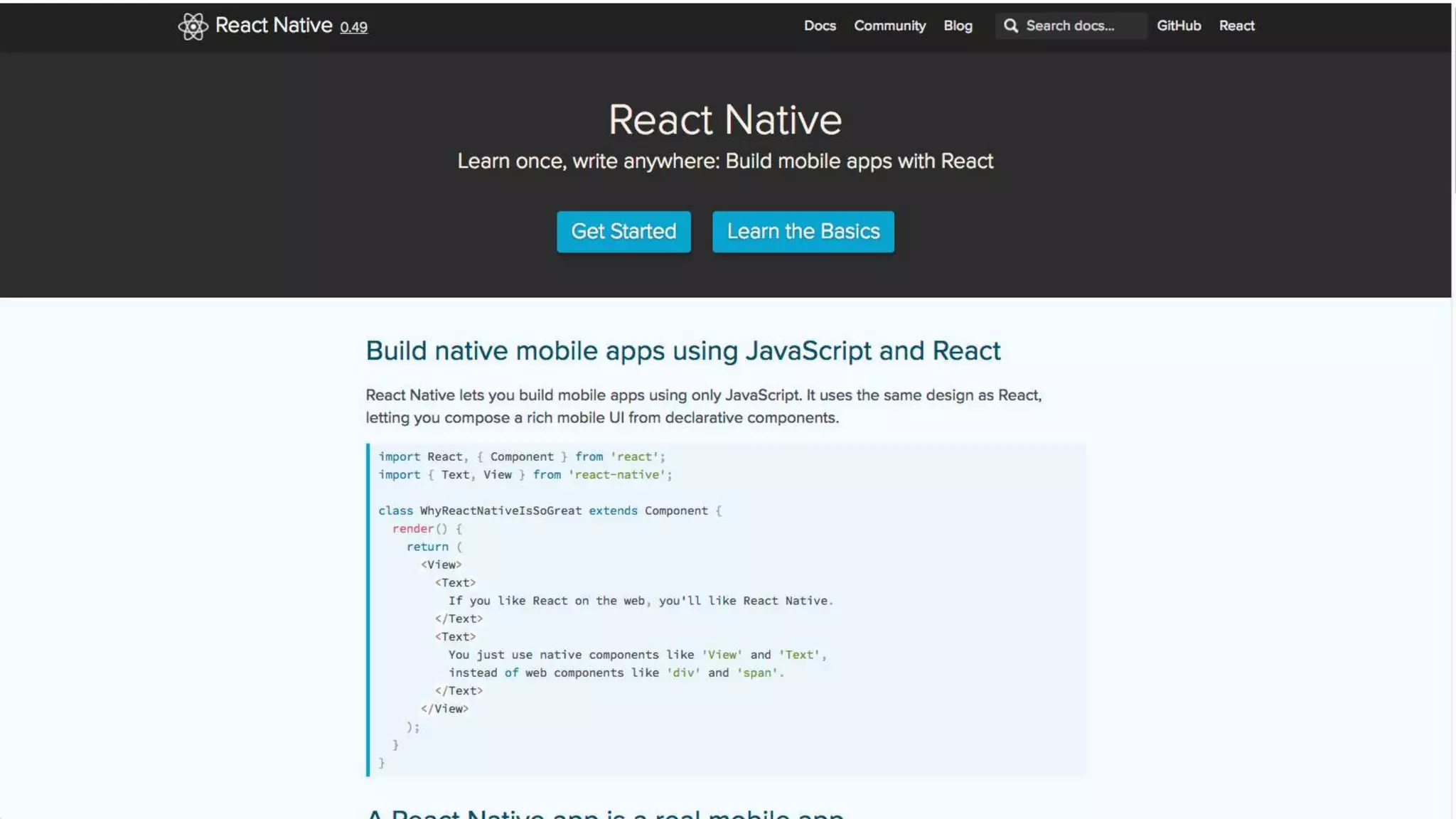
Task: Click the WhyReactNativeIsSoGreat class line in code
Action: point(500,510)
